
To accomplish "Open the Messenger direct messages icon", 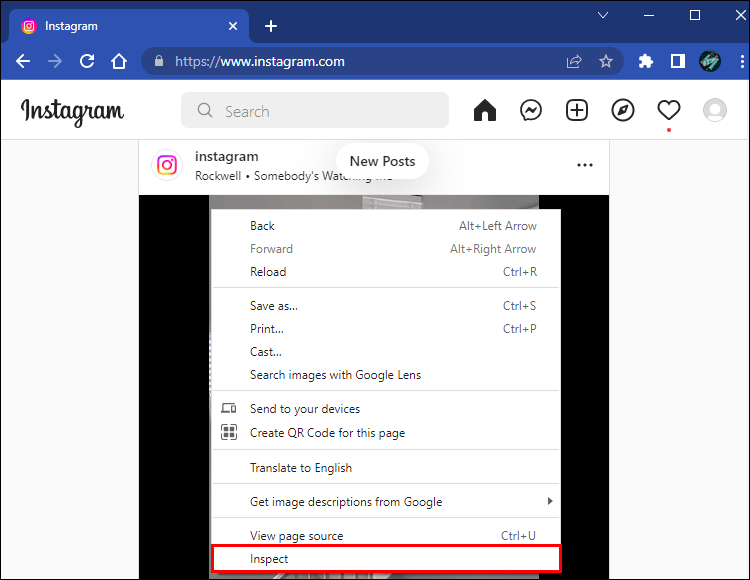I will pyautogui.click(x=530, y=110).
